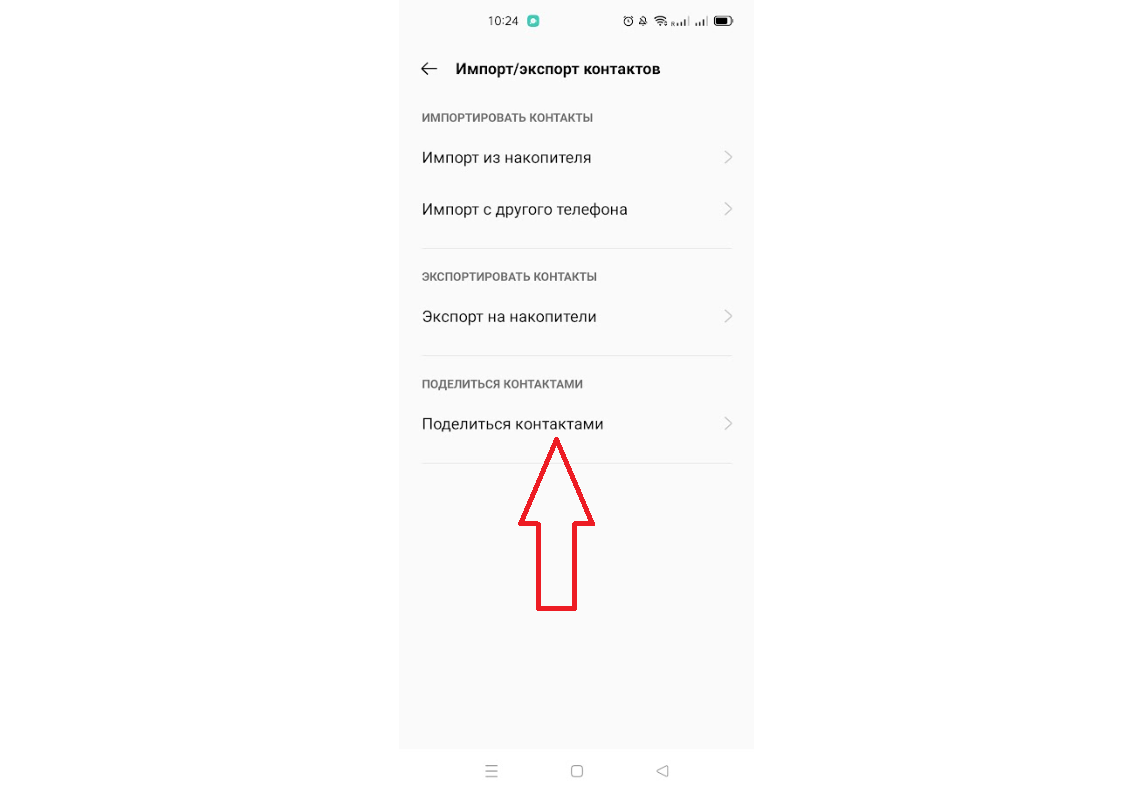
Task: Expand chevron next to Поделиться контактами
Action: (x=728, y=424)
